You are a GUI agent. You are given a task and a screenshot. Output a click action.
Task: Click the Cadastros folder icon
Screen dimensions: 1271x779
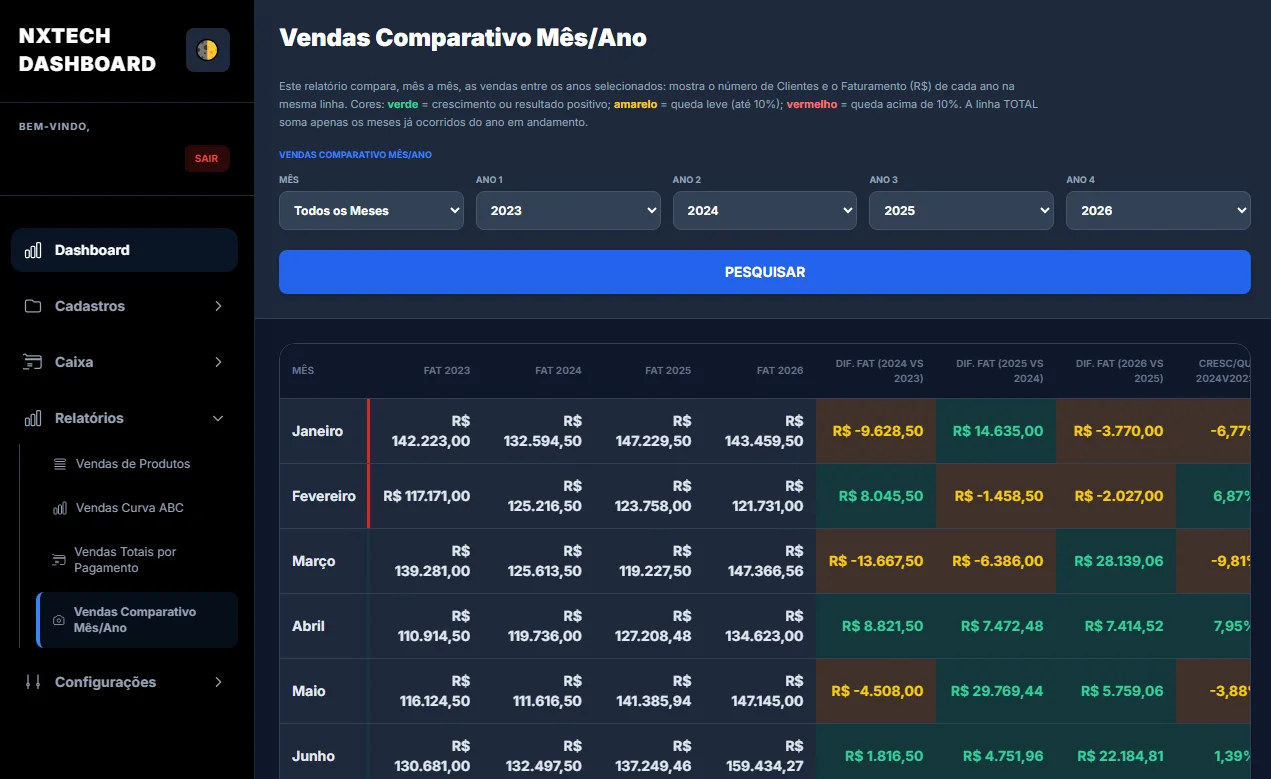tap(33, 306)
